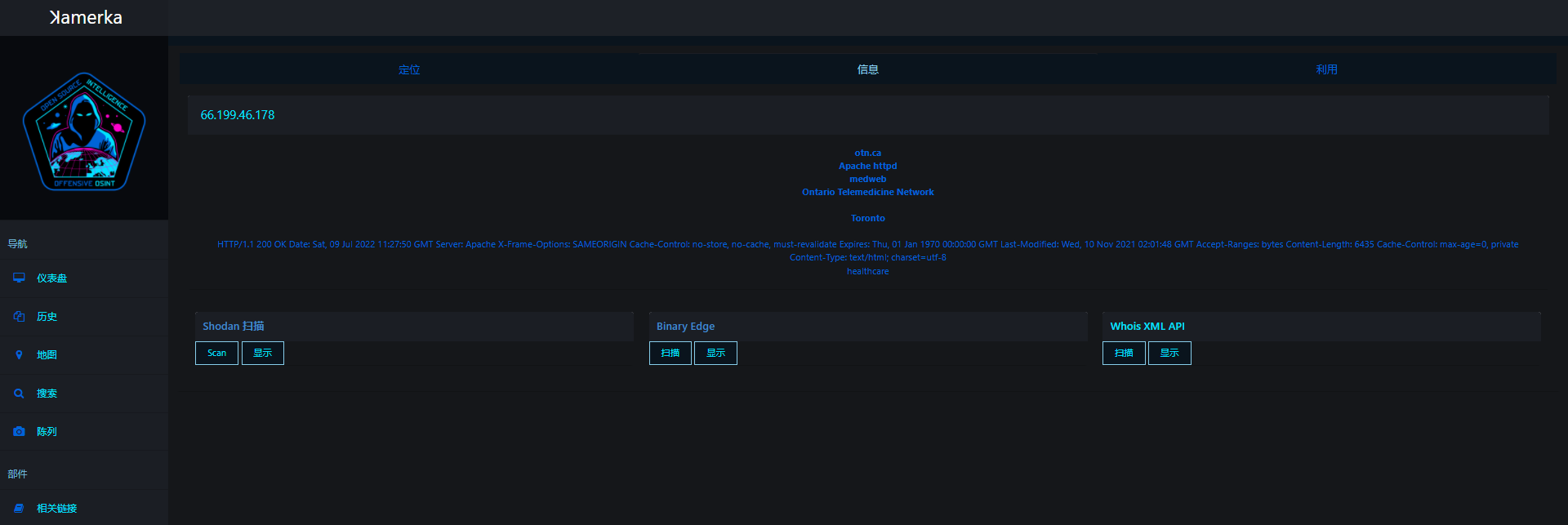Open 历史 in the sidebar
This screenshot has width=1568, height=525.
point(84,317)
